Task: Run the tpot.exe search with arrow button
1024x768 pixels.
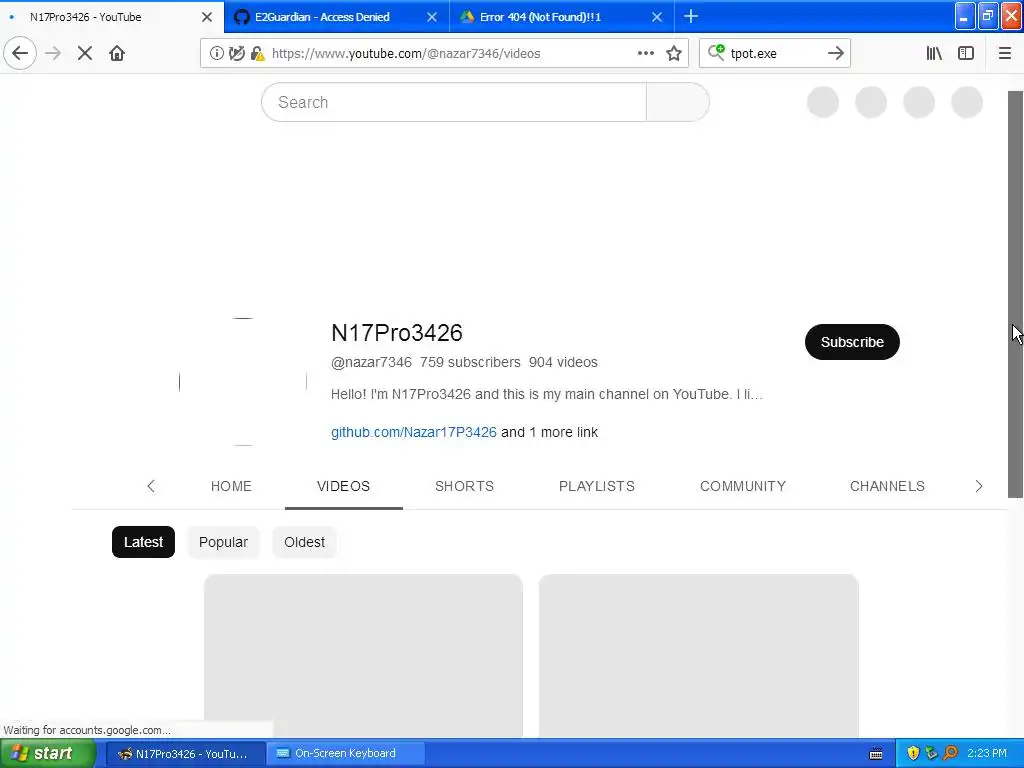Action: 835,54
